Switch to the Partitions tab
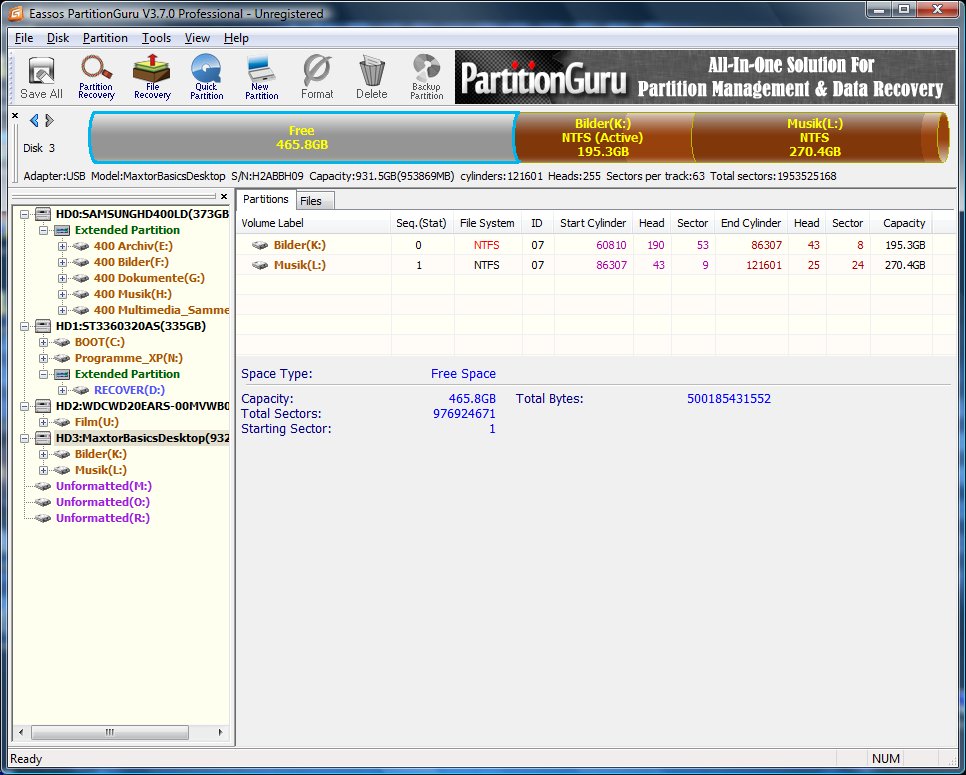Screen dimensions: 966x775 tap(266, 199)
